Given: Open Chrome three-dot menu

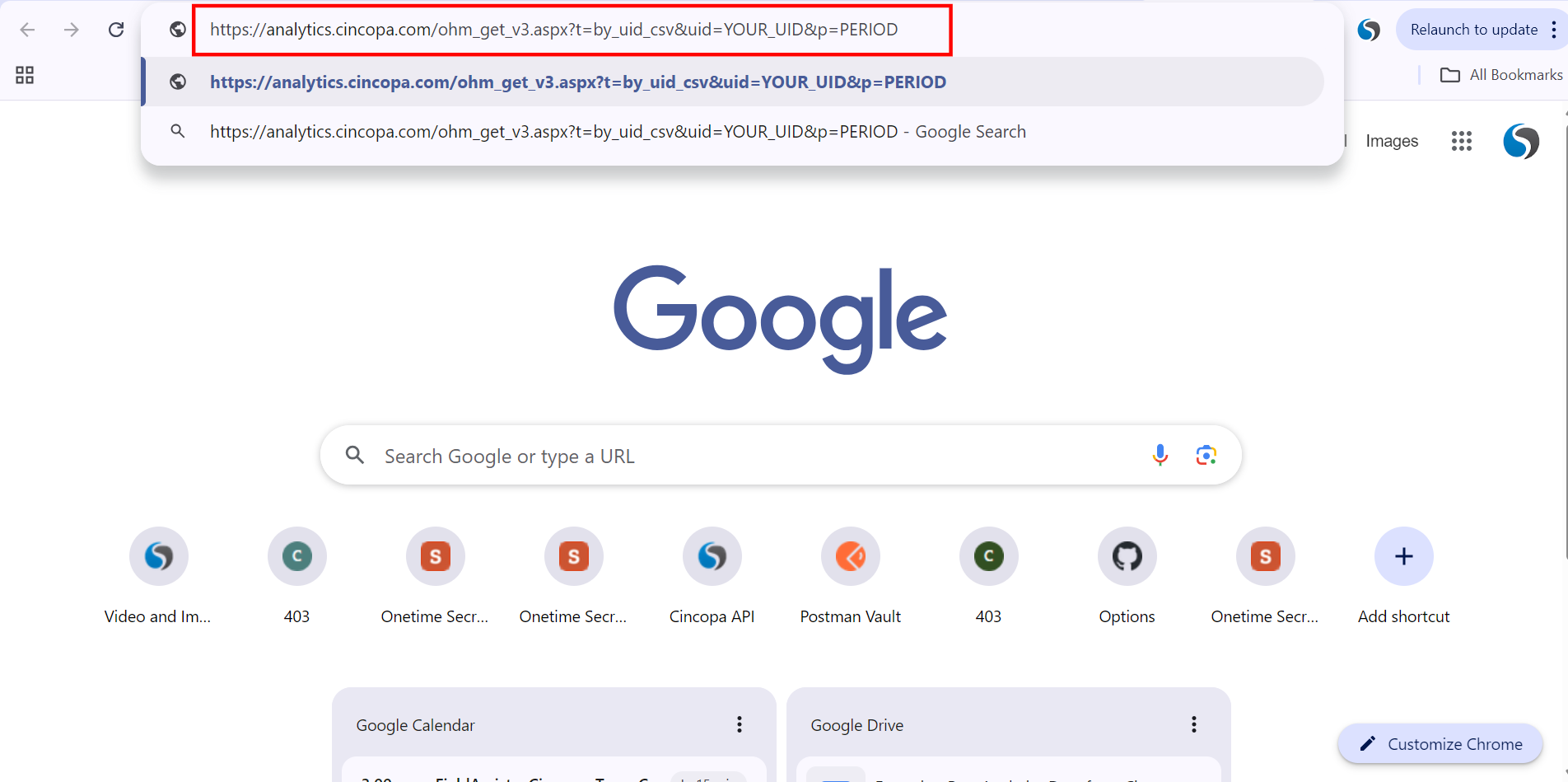Looking at the screenshot, I should pyautogui.click(x=1553, y=30).
